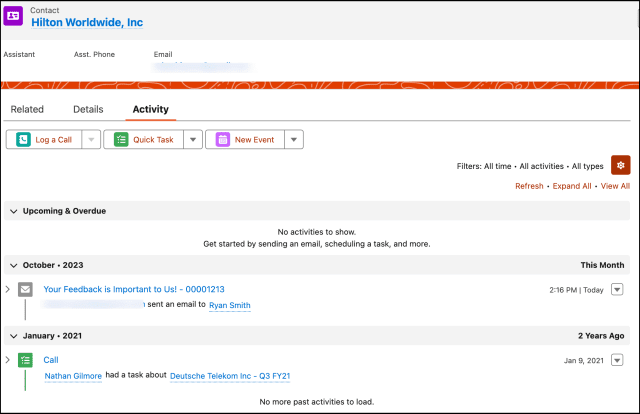Open the timeline filter settings gear

[x=620, y=165]
